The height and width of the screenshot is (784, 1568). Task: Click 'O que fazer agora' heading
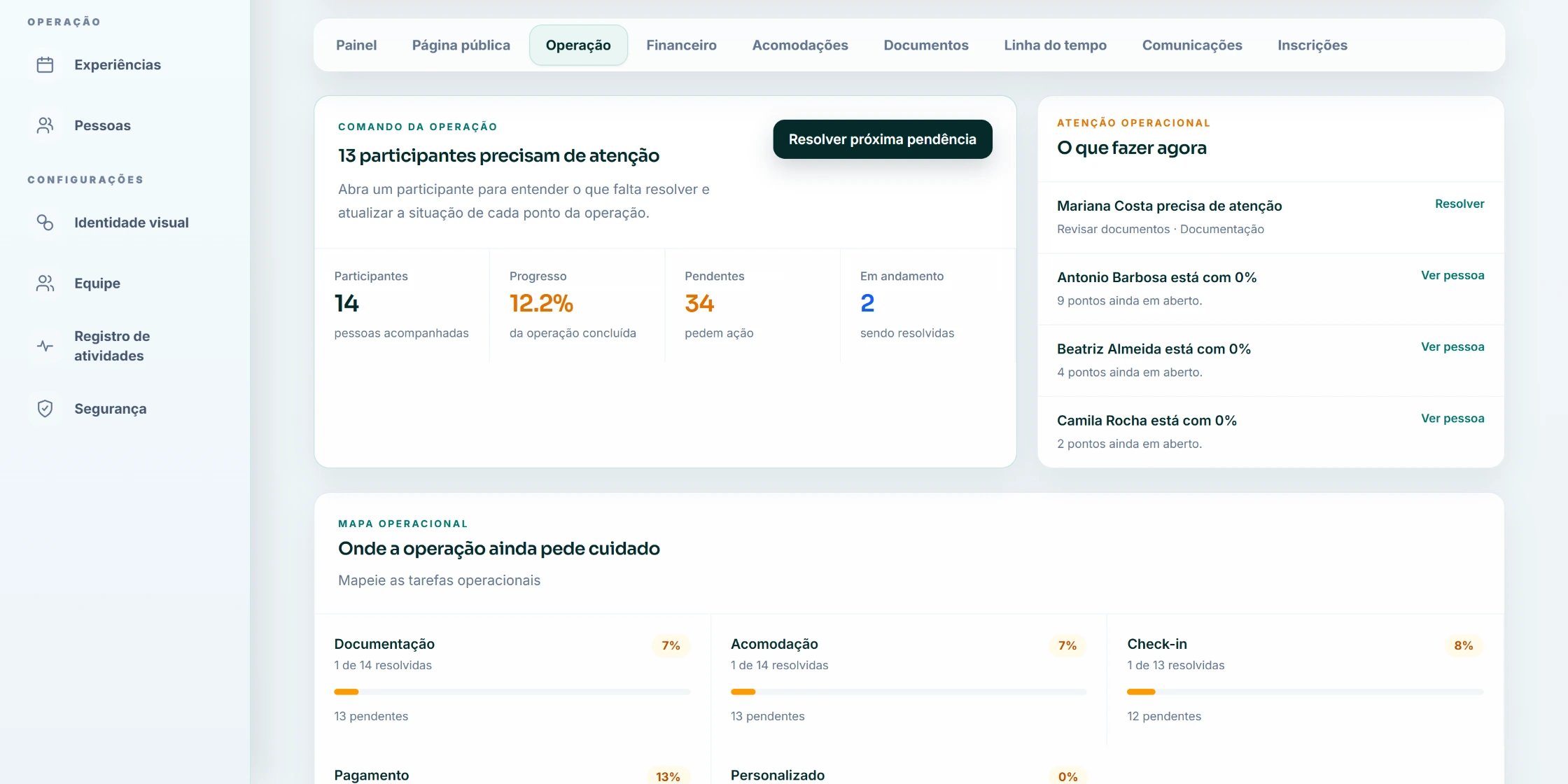point(1132,148)
